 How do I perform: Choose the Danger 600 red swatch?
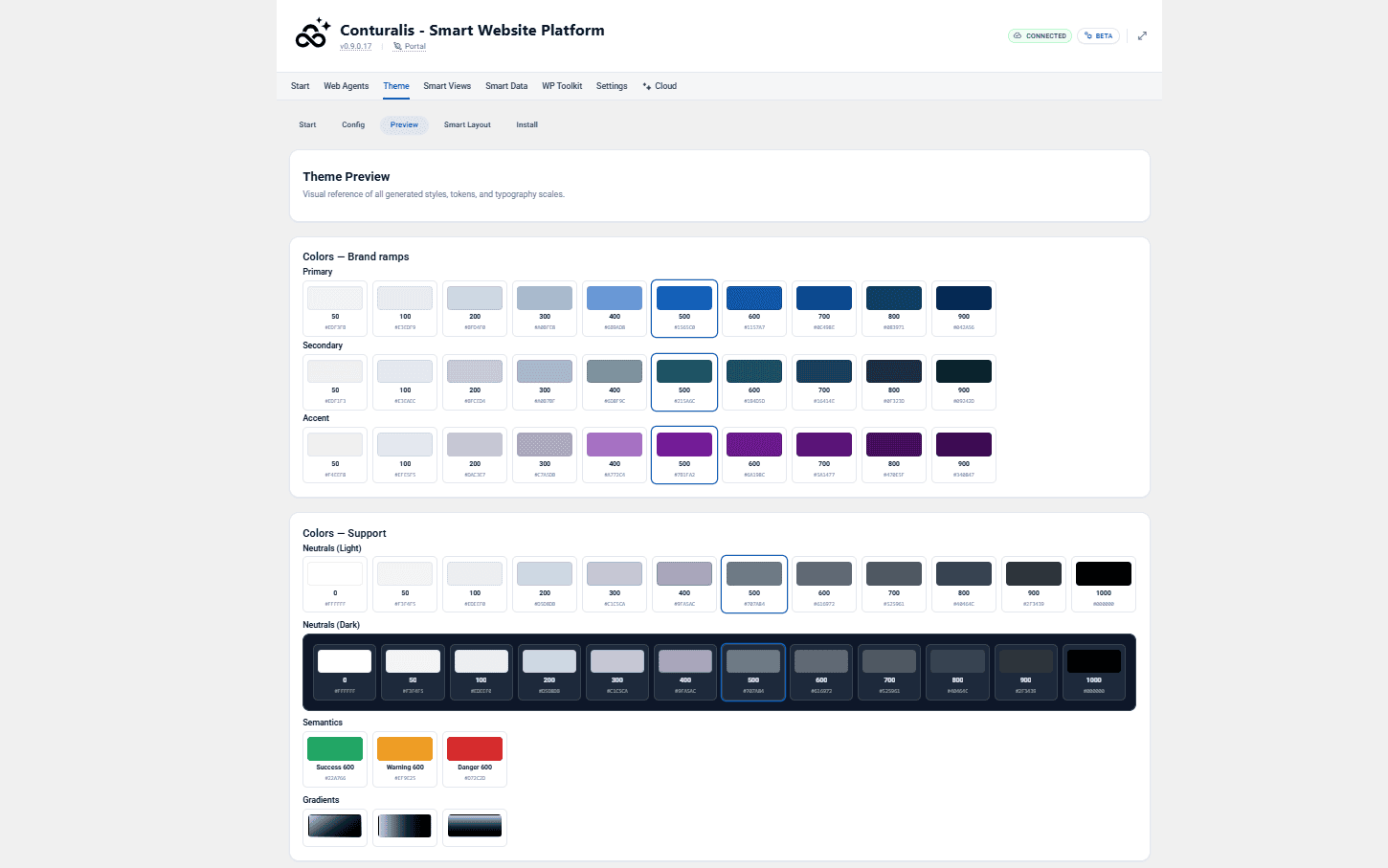coord(475,759)
